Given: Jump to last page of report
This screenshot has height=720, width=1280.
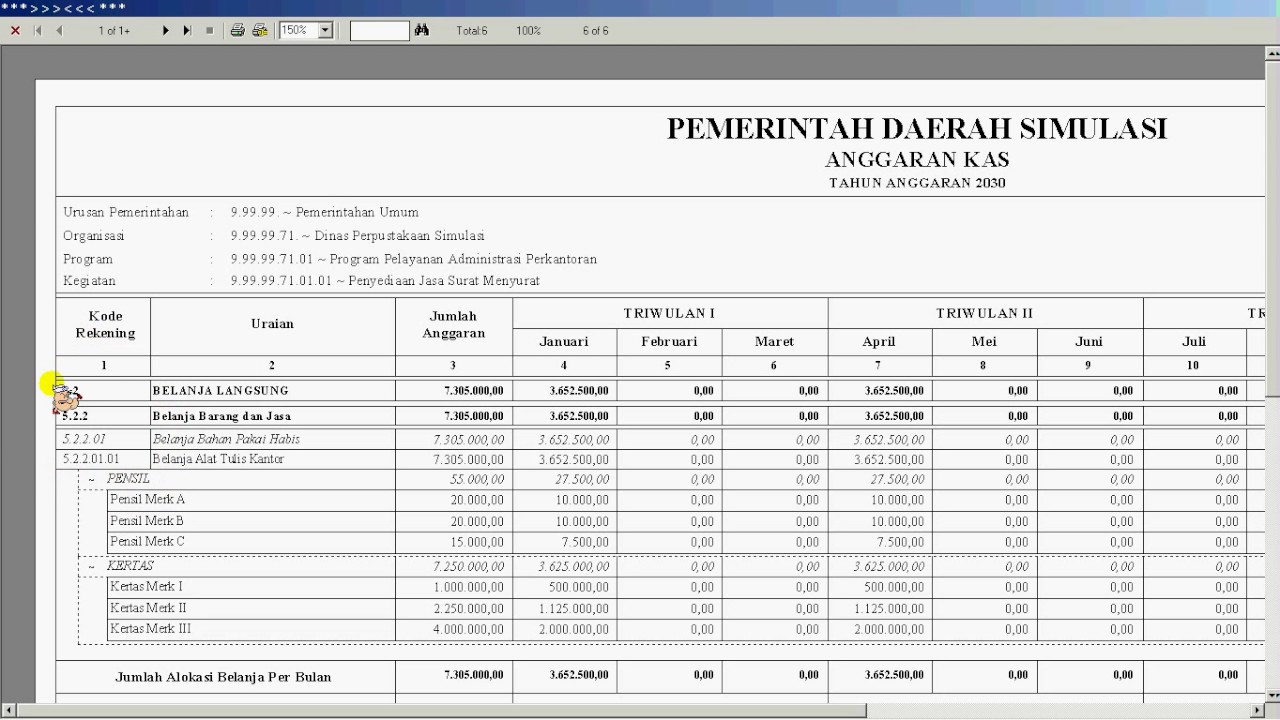Looking at the screenshot, I should tap(187, 31).
